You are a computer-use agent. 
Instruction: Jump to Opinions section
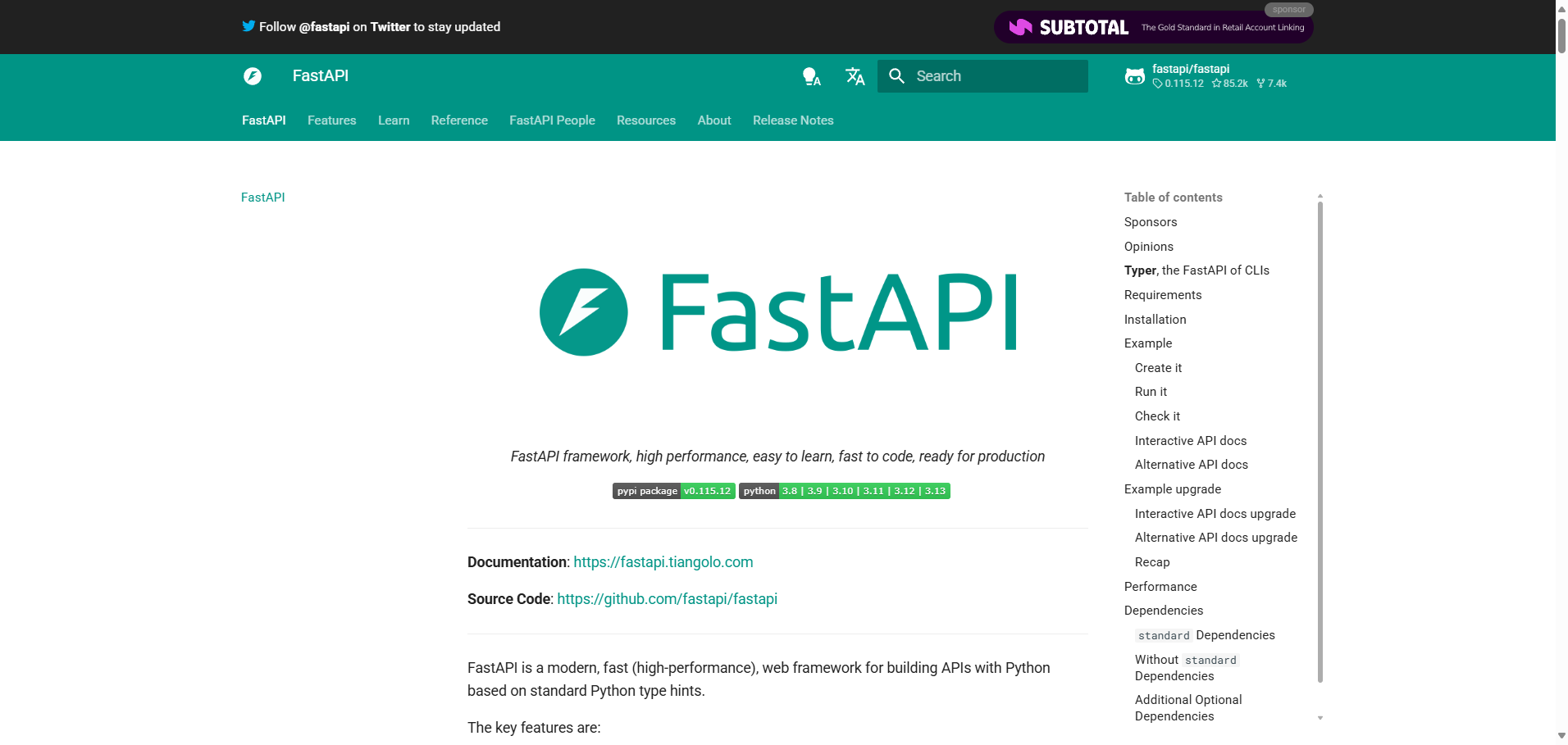coord(1149,247)
